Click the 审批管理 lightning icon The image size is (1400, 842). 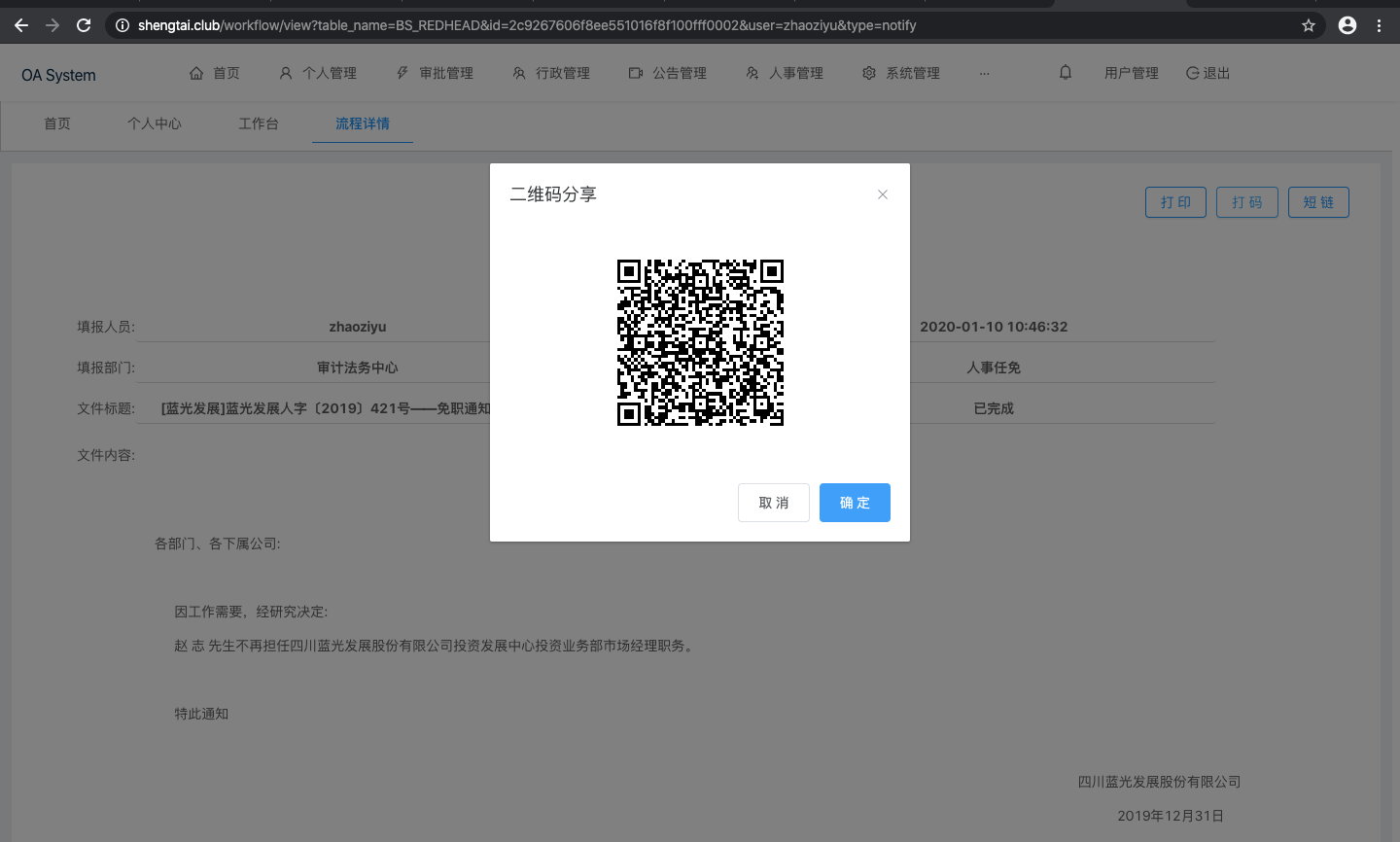point(402,72)
